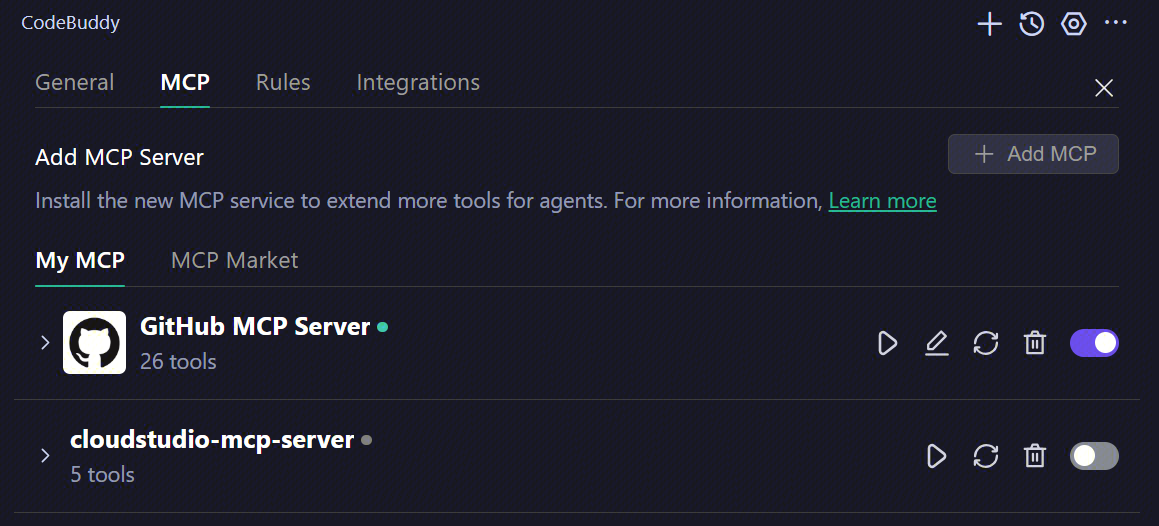
Task: Open the three-dots more options menu
Action: (x=1116, y=23)
